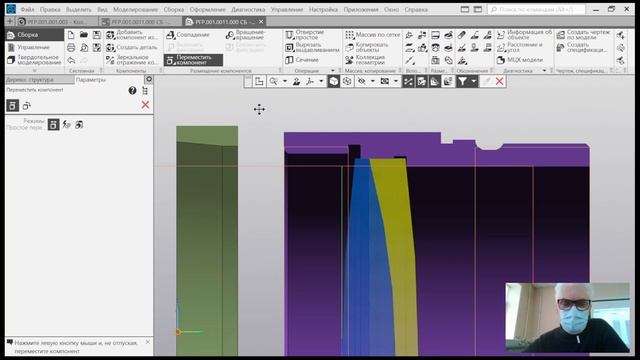640x360 pixels.
Task: Click view orientation icon in view toolbar
Action: 297,82
